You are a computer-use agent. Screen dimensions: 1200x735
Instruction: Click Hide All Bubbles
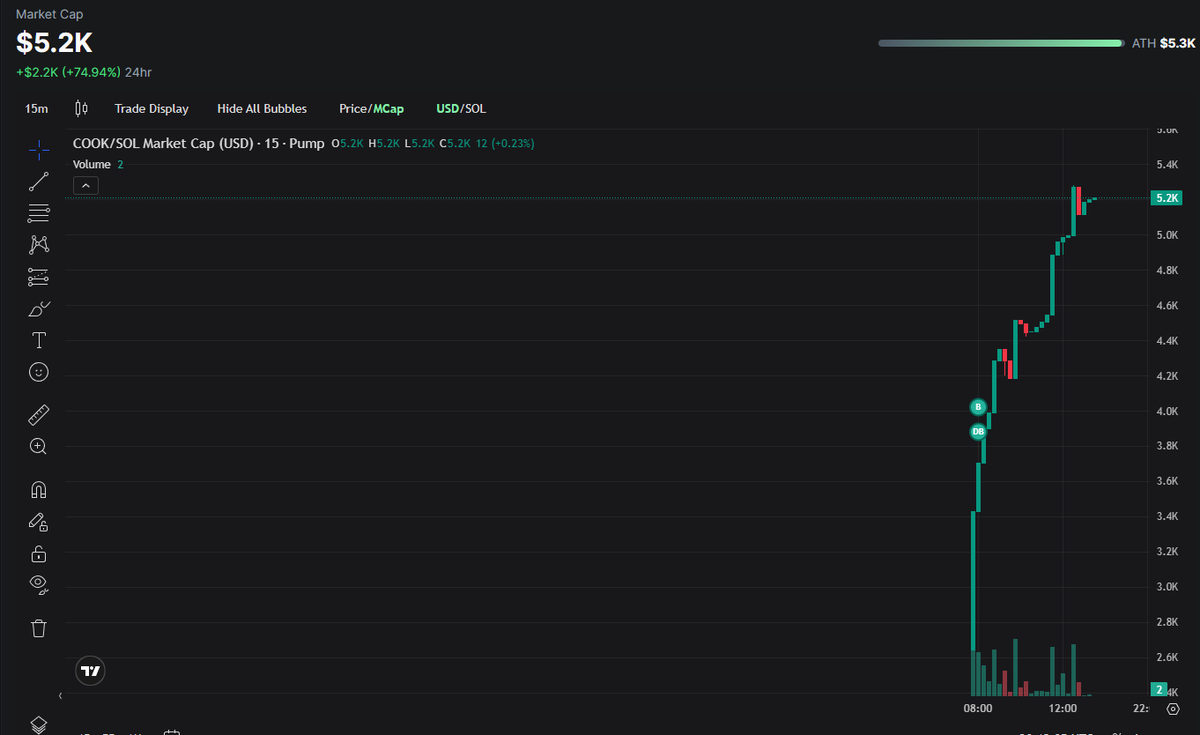(262, 108)
